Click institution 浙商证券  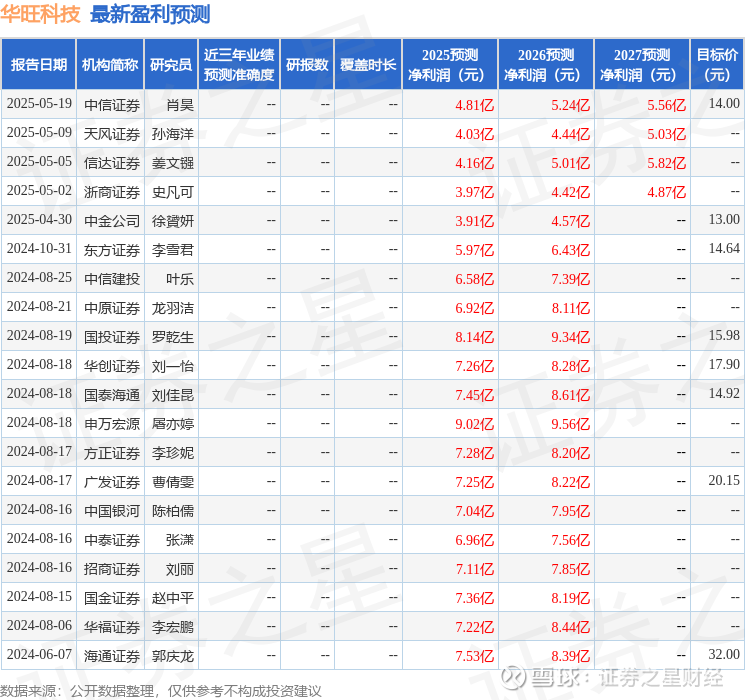pyautogui.click(x=112, y=192)
